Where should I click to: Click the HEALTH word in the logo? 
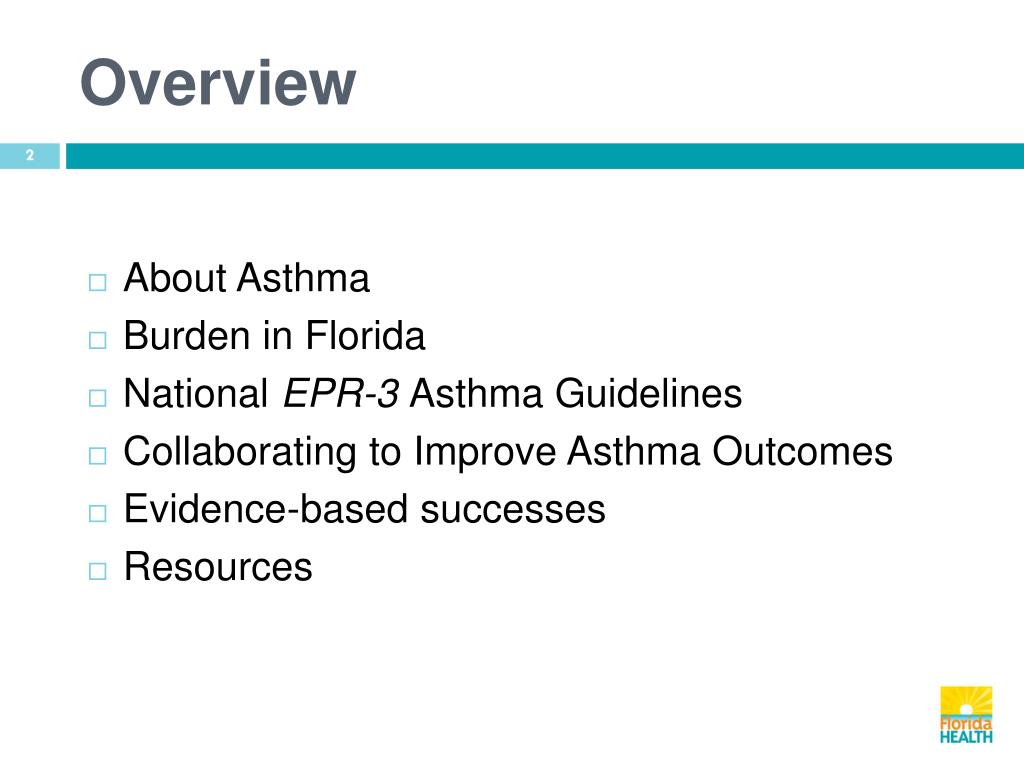[x=966, y=737]
